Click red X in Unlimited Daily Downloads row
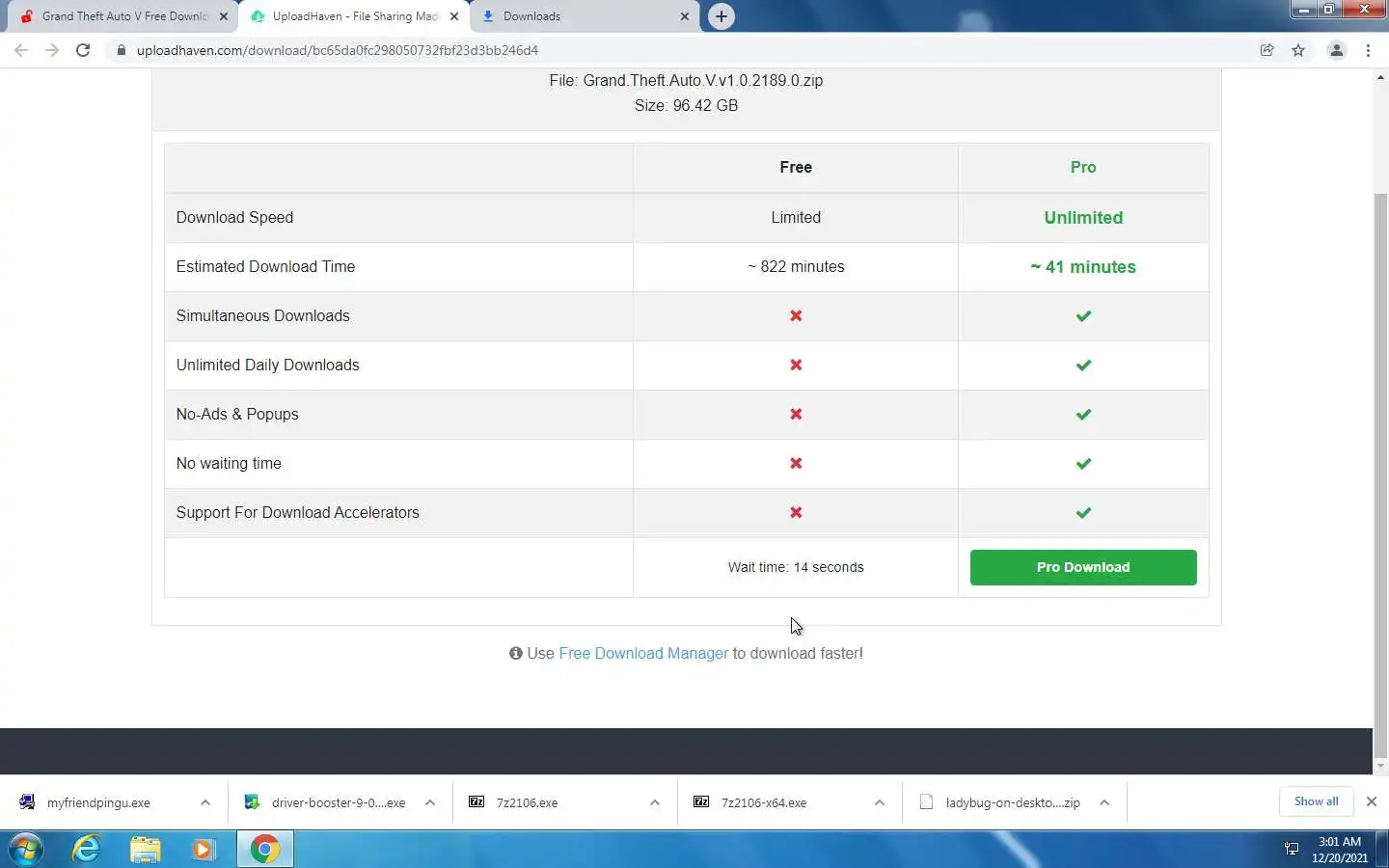This screenshot has width=1389, height=868. [796, 365]
